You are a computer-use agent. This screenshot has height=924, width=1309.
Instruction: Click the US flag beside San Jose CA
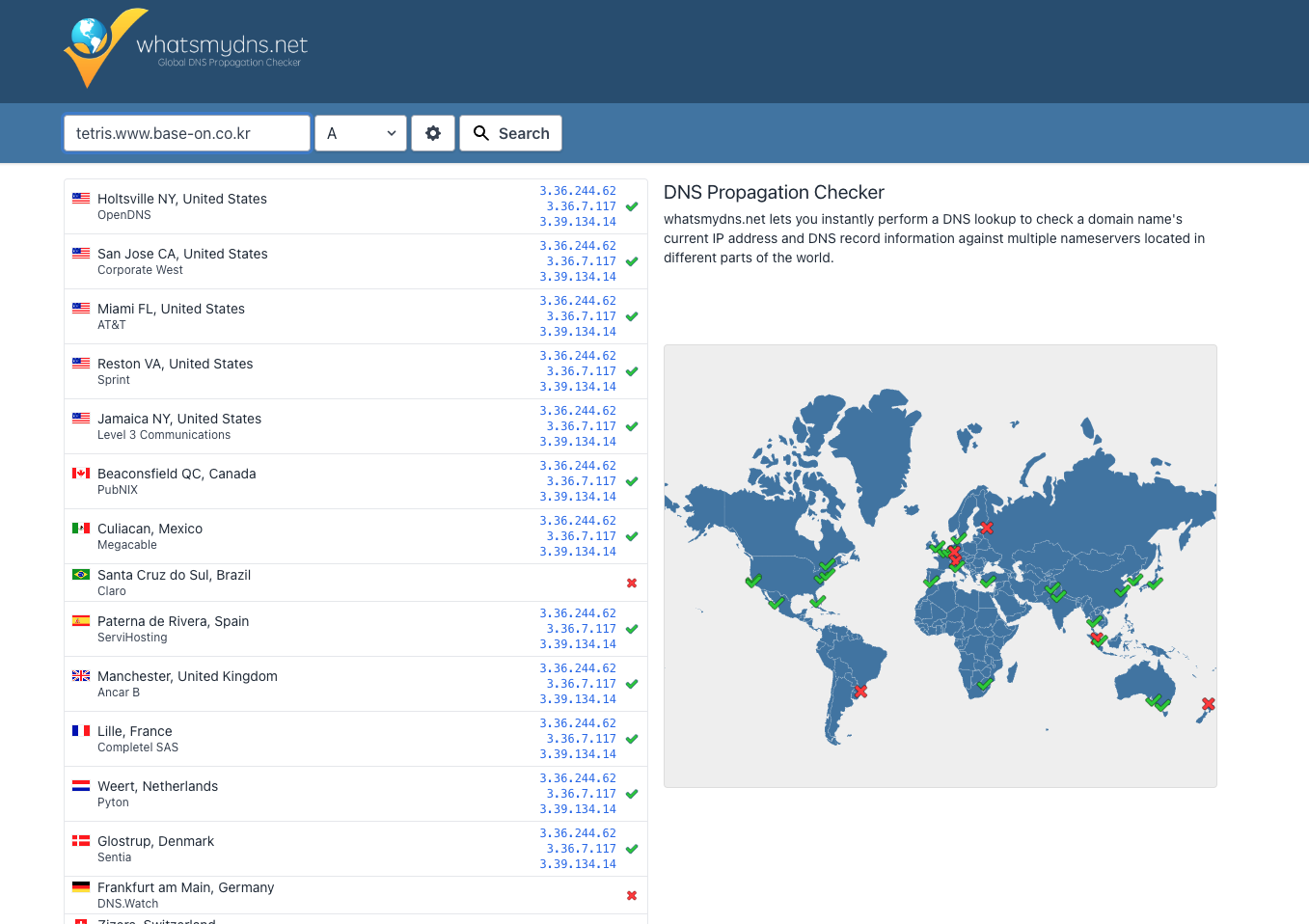pyautogui.click(x=81, y=253)
